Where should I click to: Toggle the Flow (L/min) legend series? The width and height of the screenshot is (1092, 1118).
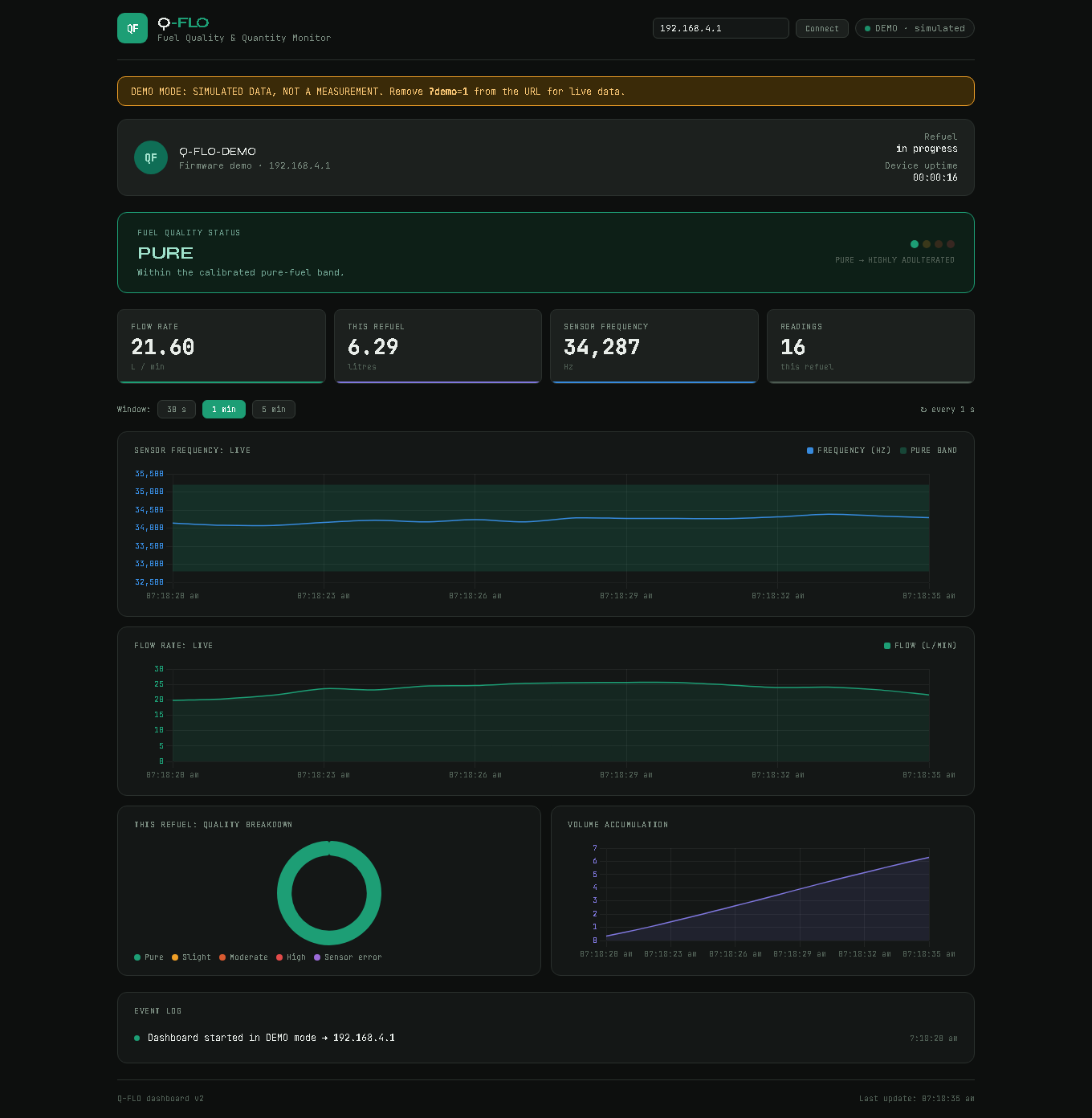[920, 646]
